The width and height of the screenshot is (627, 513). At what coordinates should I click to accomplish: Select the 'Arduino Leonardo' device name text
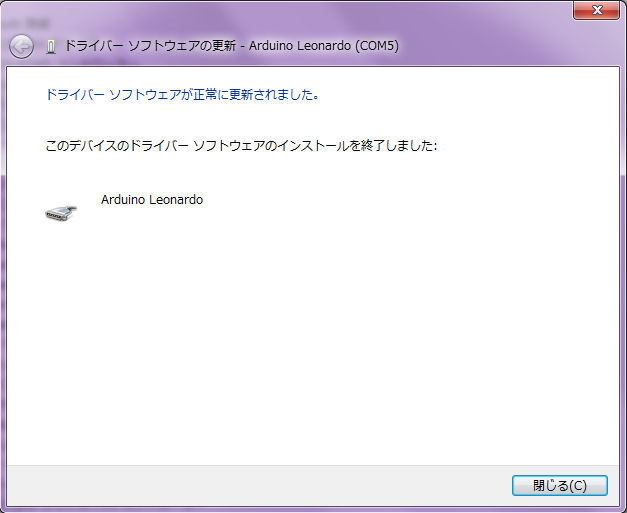coord(152,200)
